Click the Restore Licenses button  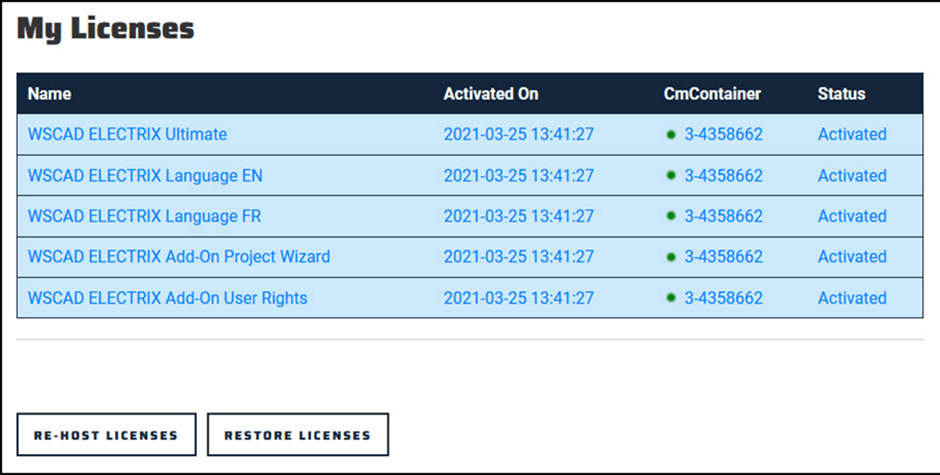(x=298, y=435)
